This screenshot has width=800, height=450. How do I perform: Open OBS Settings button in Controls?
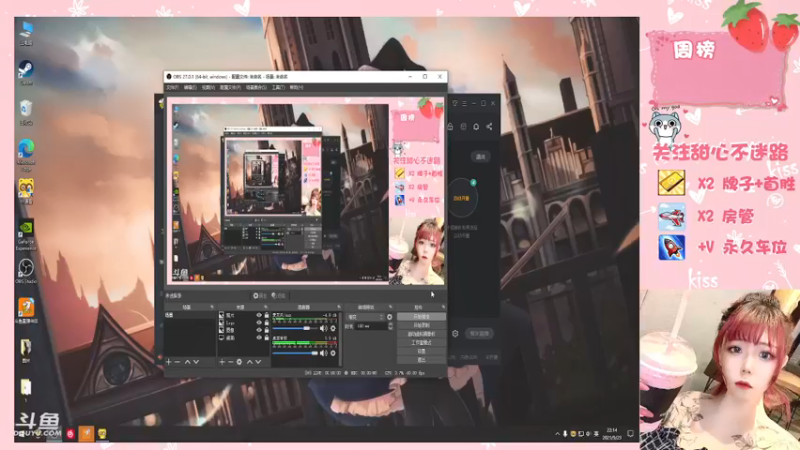[421, 352]
